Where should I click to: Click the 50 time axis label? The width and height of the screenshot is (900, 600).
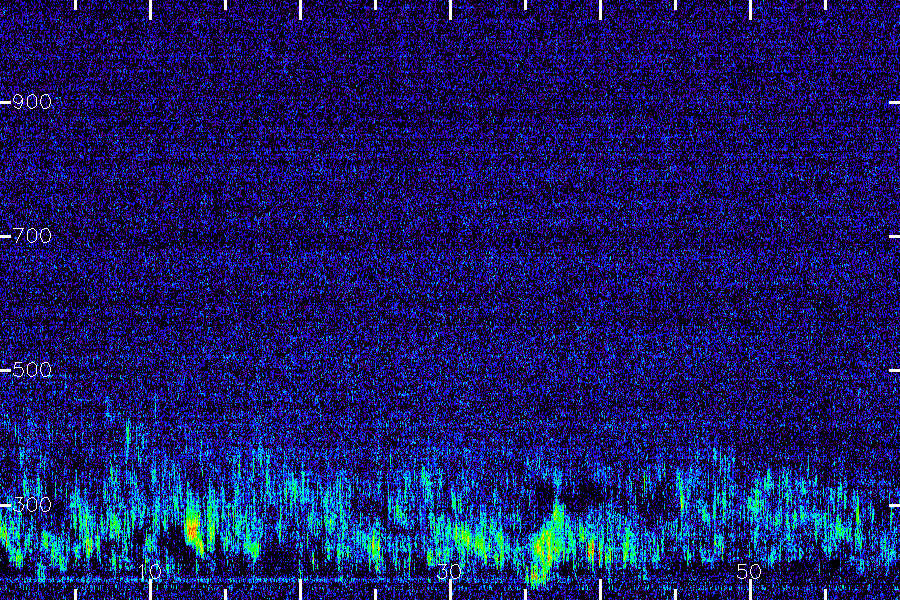tap(750, 571)
